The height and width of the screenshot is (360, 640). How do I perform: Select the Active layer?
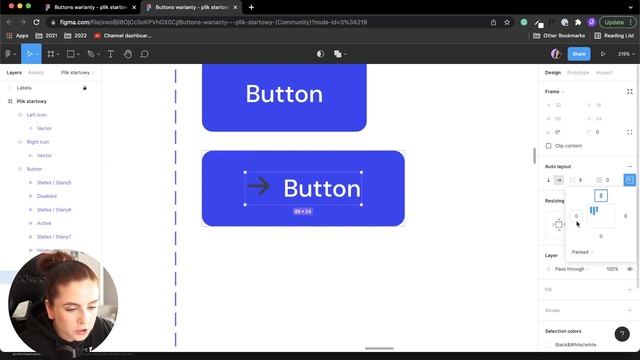44,223
